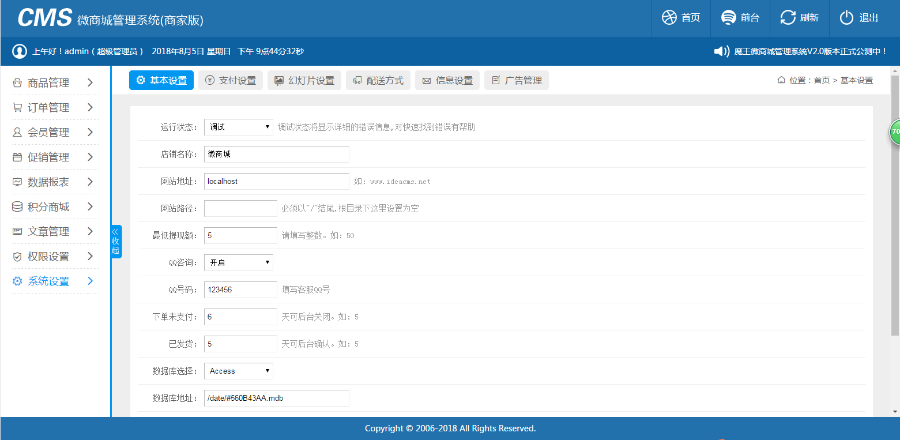Click the empty 网站路径 field

coord(240,208)
